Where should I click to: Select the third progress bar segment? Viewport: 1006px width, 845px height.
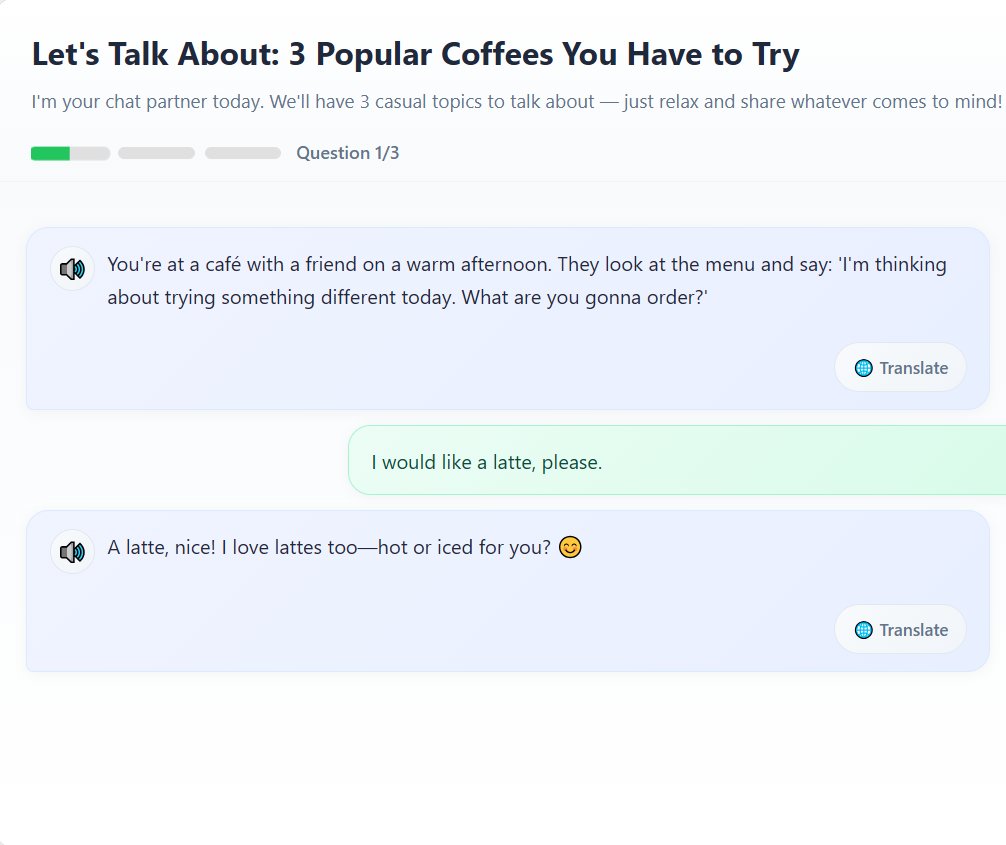point(243,153)
